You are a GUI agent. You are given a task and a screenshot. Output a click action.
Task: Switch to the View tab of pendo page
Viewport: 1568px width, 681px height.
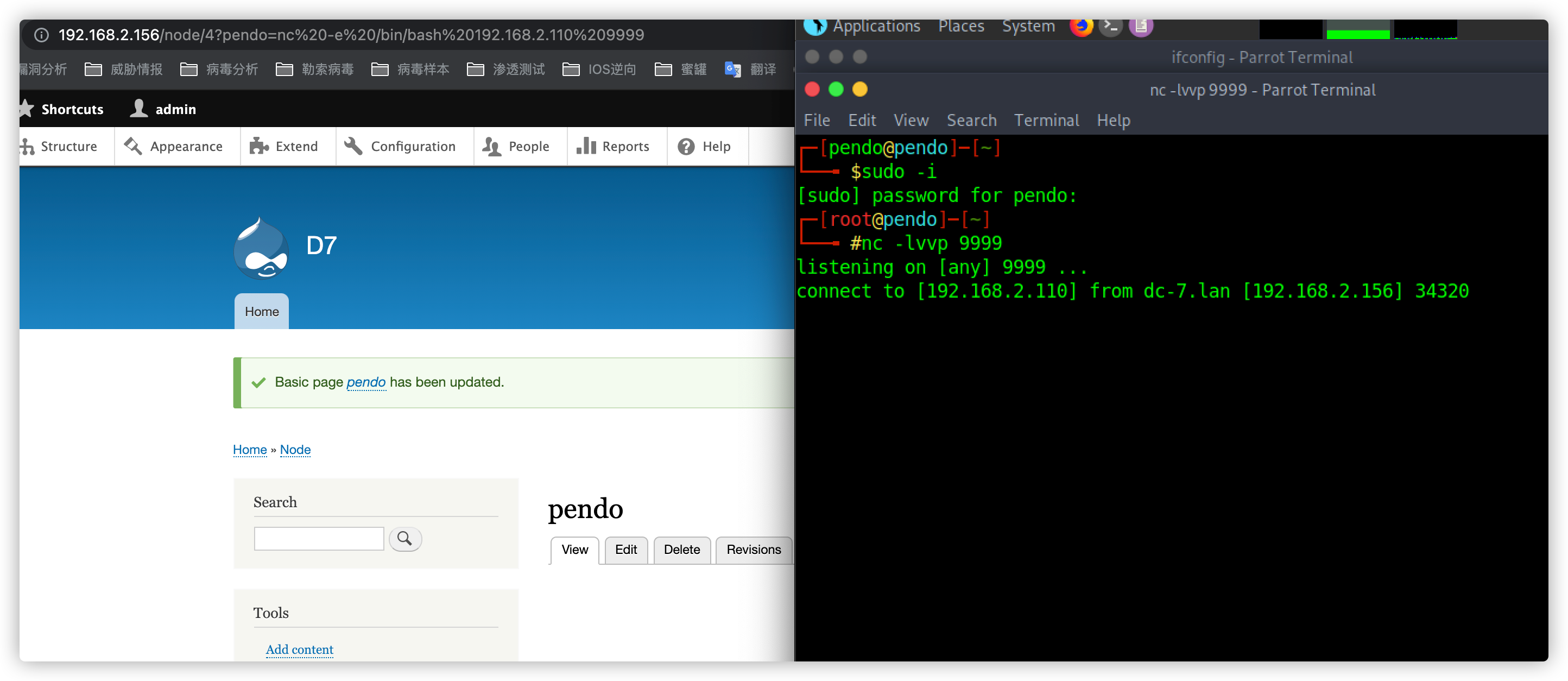point(574,550)
